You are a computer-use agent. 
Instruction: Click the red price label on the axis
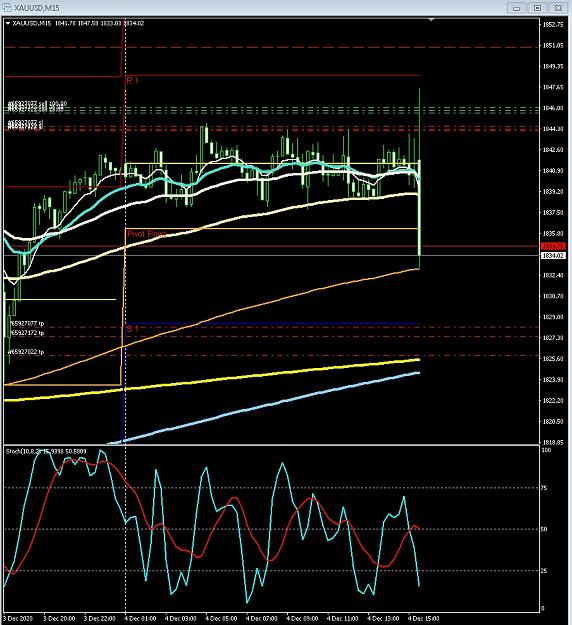pos(553,246)
